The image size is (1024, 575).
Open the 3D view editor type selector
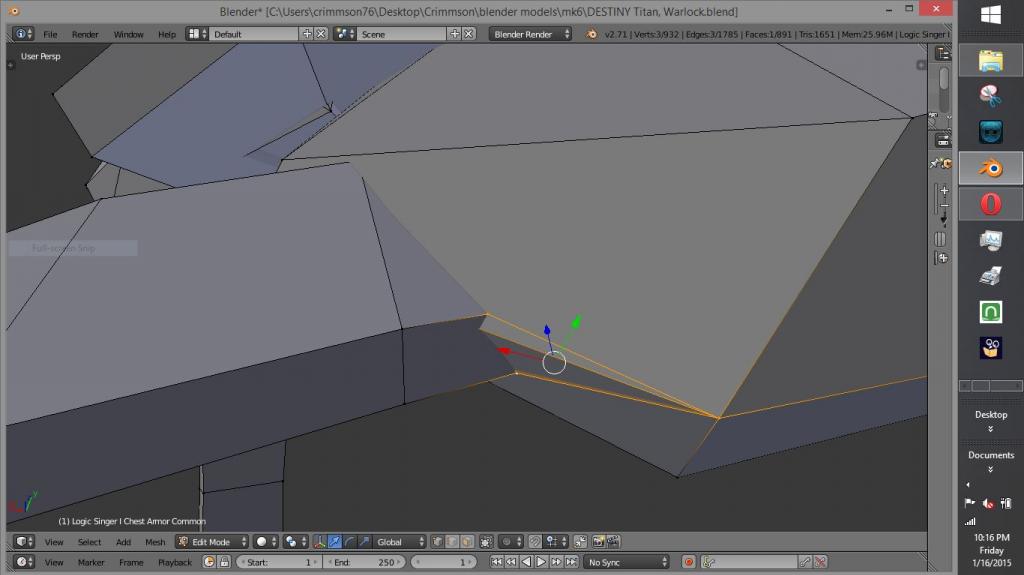[x=24, y=542]
